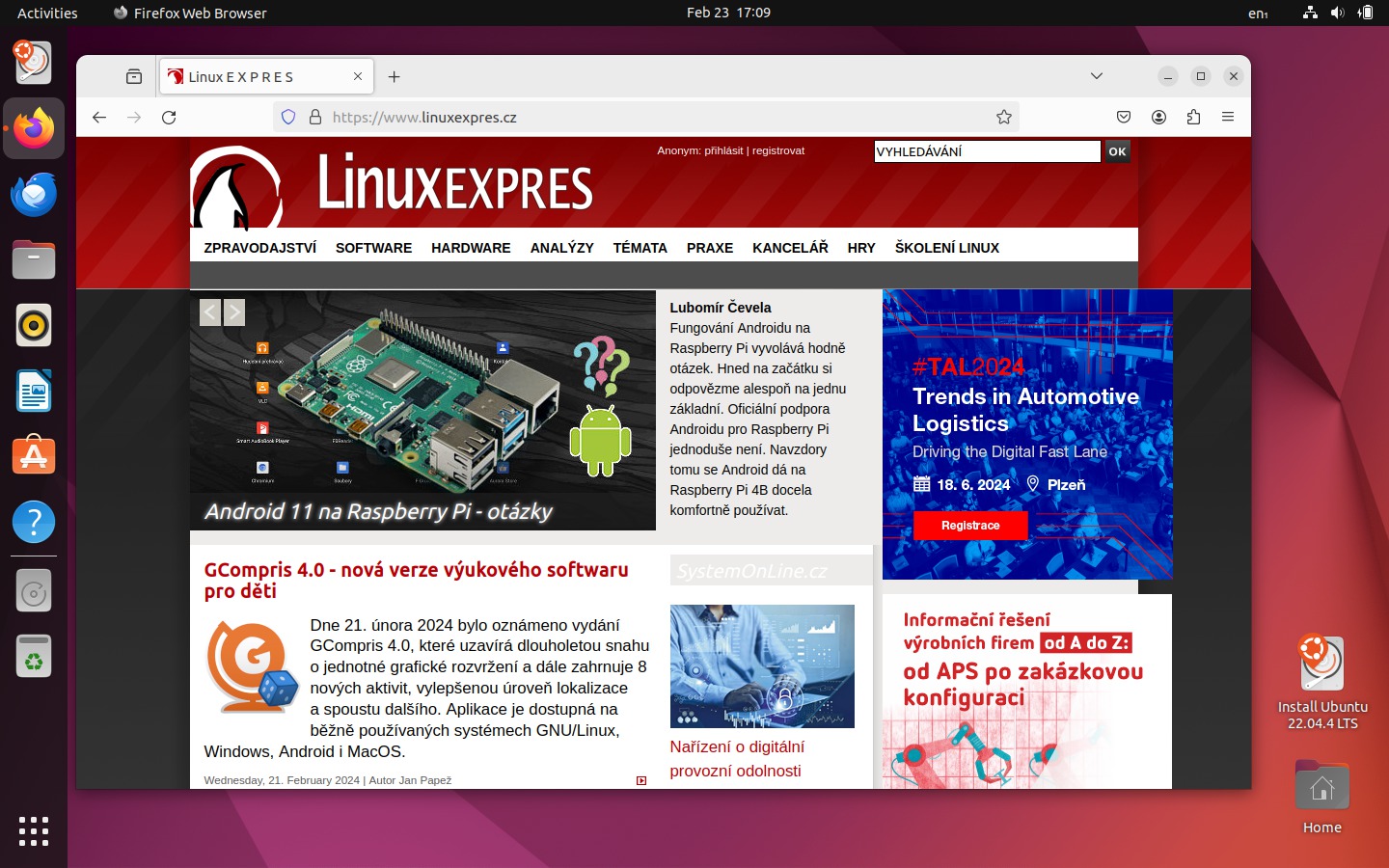Open a new tab with the plus button

(394, 76)
